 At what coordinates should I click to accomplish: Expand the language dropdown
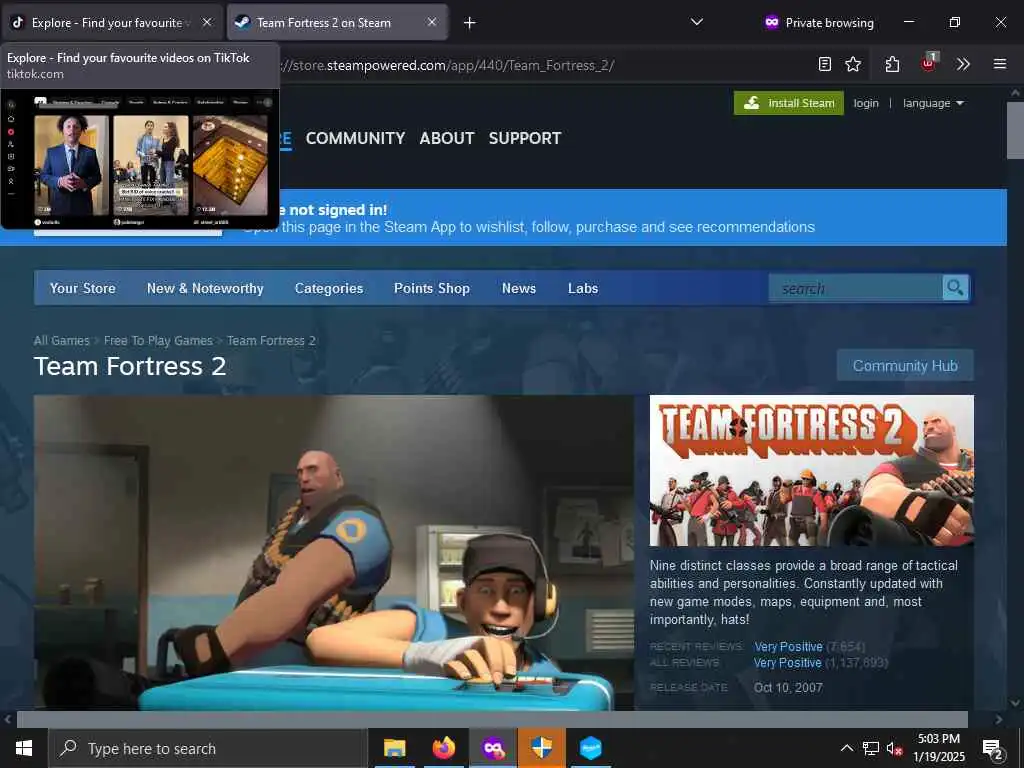pos(933,103)
